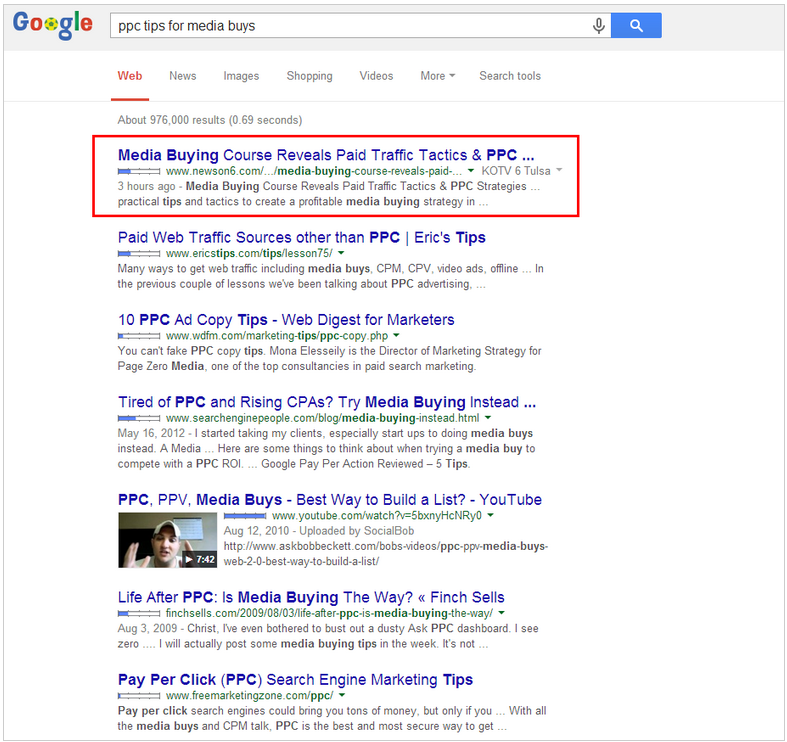Screen dimensions: 787x742
Task: Click the www.wdfm.com/marketing-tips URL text
Action: (277, 335)
